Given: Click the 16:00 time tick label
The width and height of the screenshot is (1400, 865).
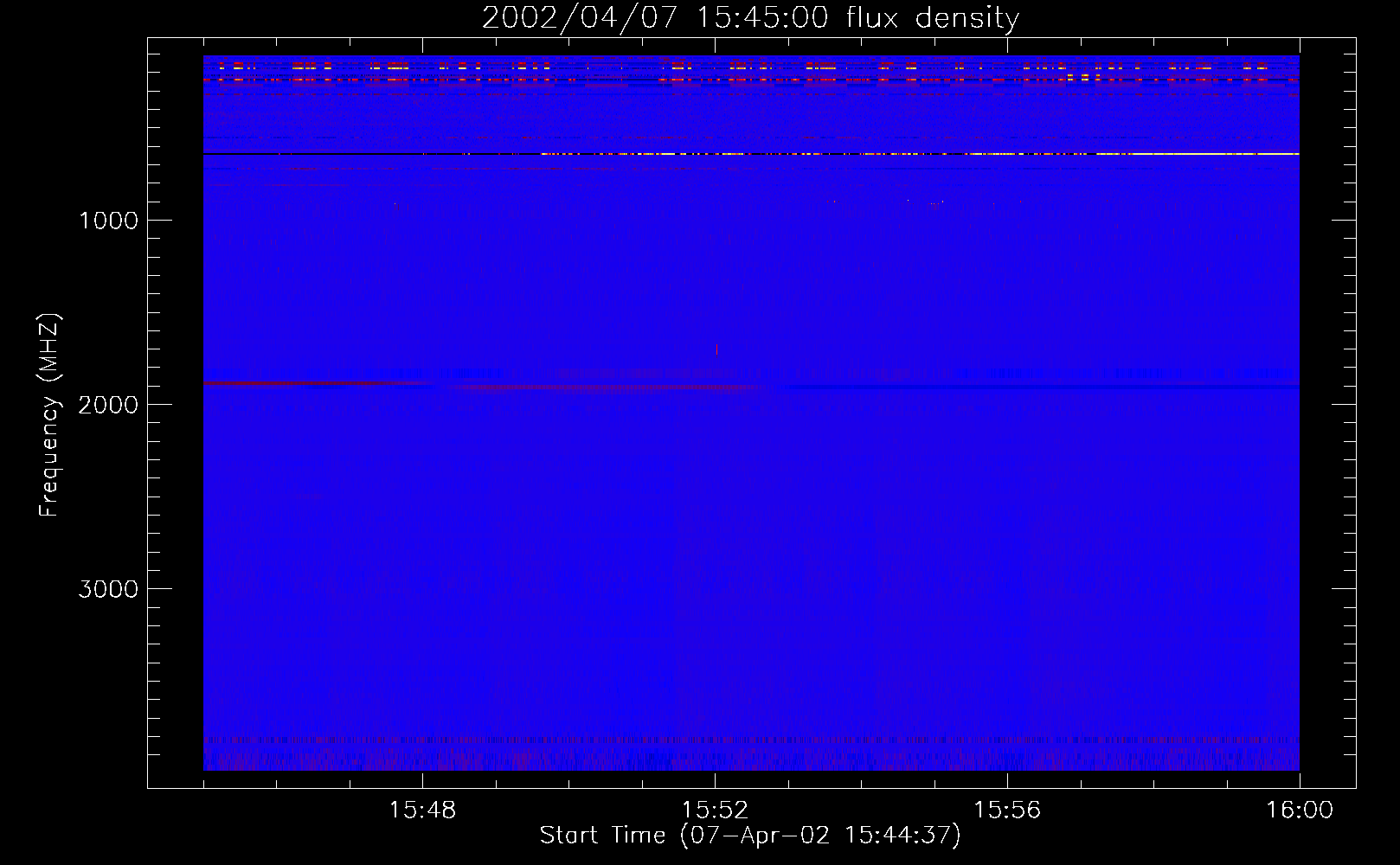Looking at the screenshot, I should pyautogui.click(x=1300, y=811).
